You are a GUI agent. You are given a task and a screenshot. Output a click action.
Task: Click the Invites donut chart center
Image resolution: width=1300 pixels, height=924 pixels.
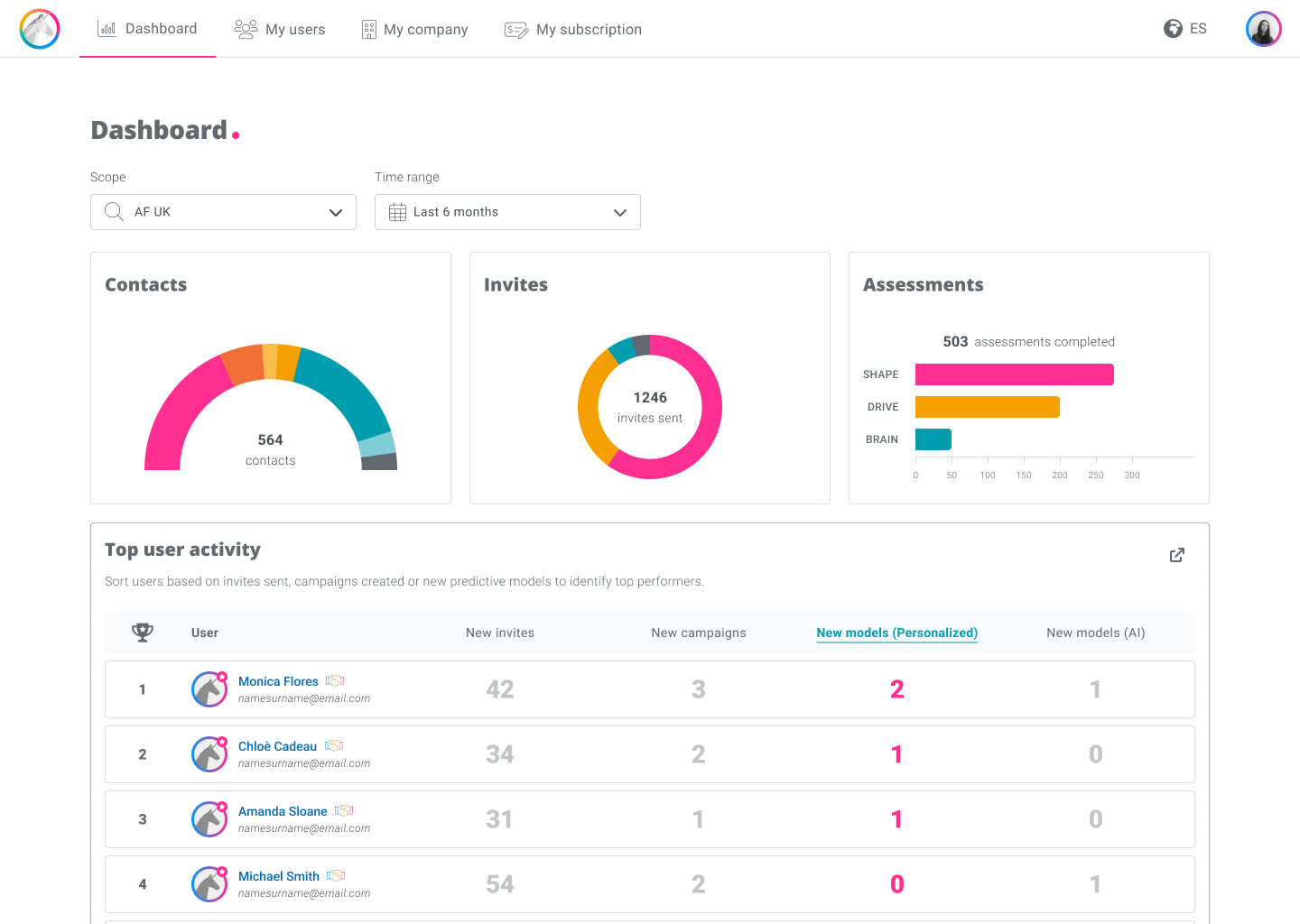click(650, 407)
